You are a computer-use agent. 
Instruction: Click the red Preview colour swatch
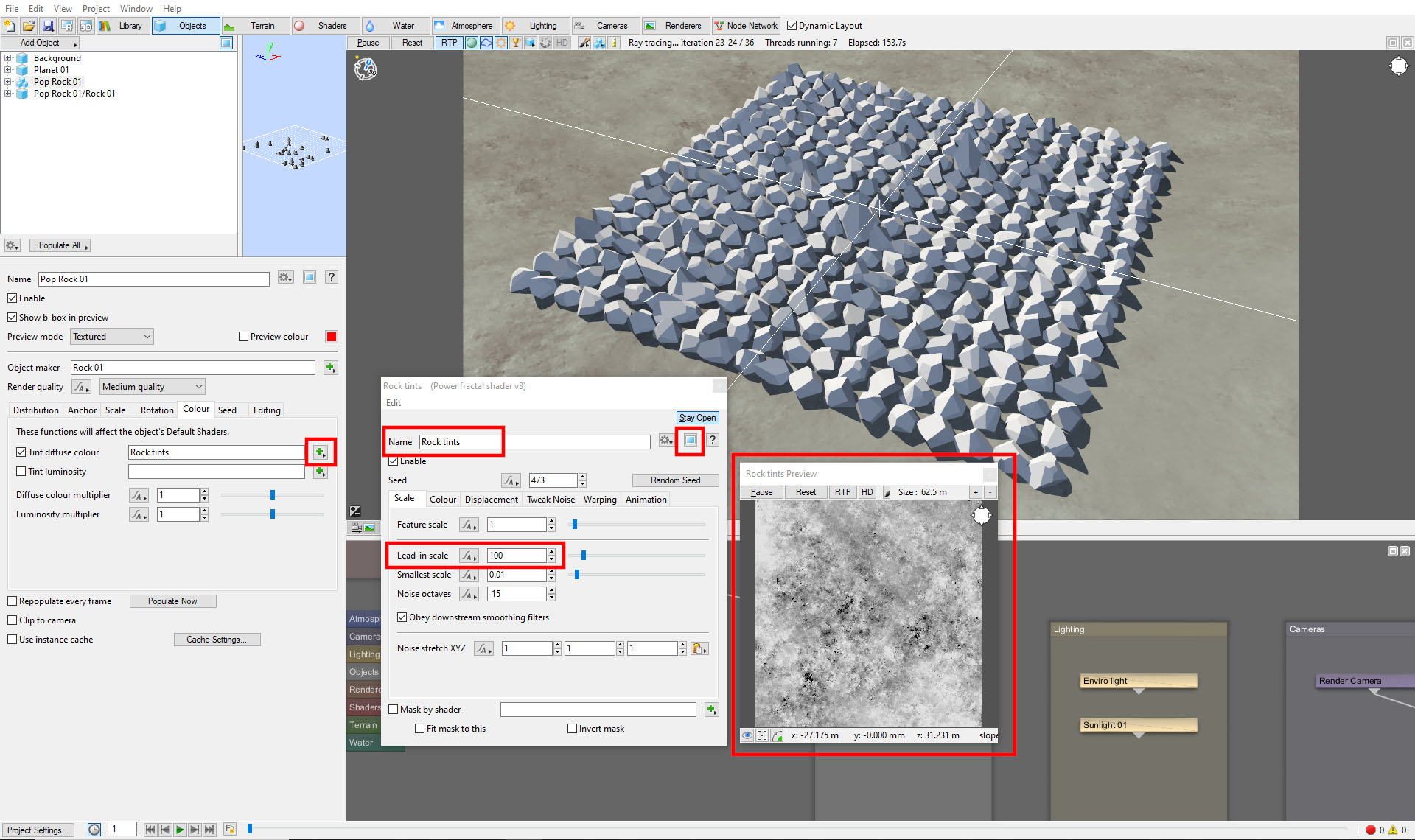pos(332,337)
